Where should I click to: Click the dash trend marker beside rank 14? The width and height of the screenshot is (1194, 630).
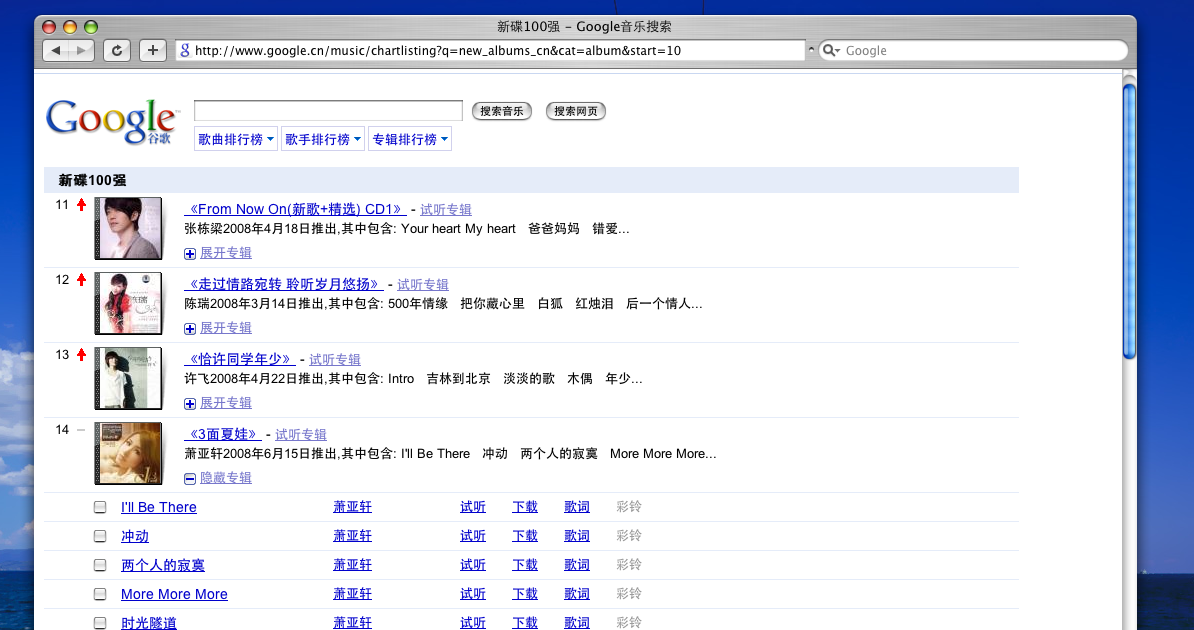(x=81, y=430)
